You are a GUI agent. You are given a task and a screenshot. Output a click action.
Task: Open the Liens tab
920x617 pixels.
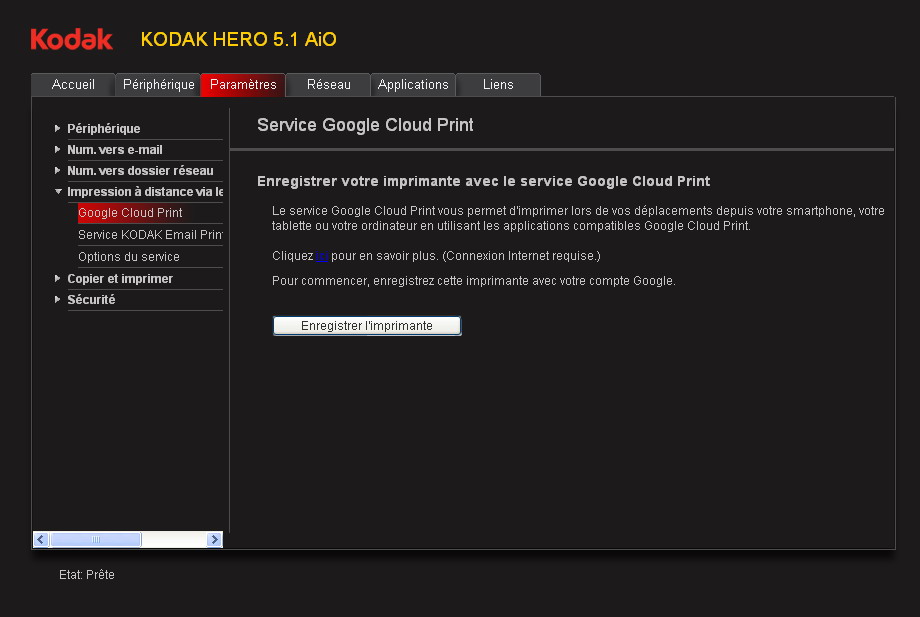(x=498, y=85)
